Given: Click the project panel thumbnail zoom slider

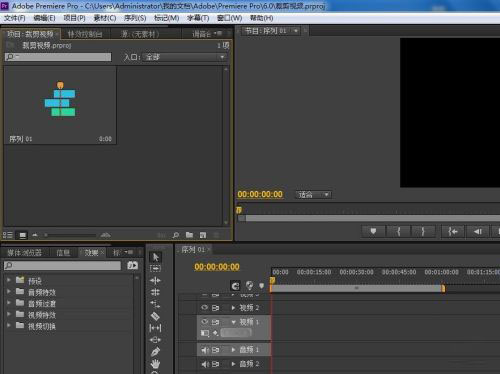Looking at the screenshot, I should pos(71,235).
